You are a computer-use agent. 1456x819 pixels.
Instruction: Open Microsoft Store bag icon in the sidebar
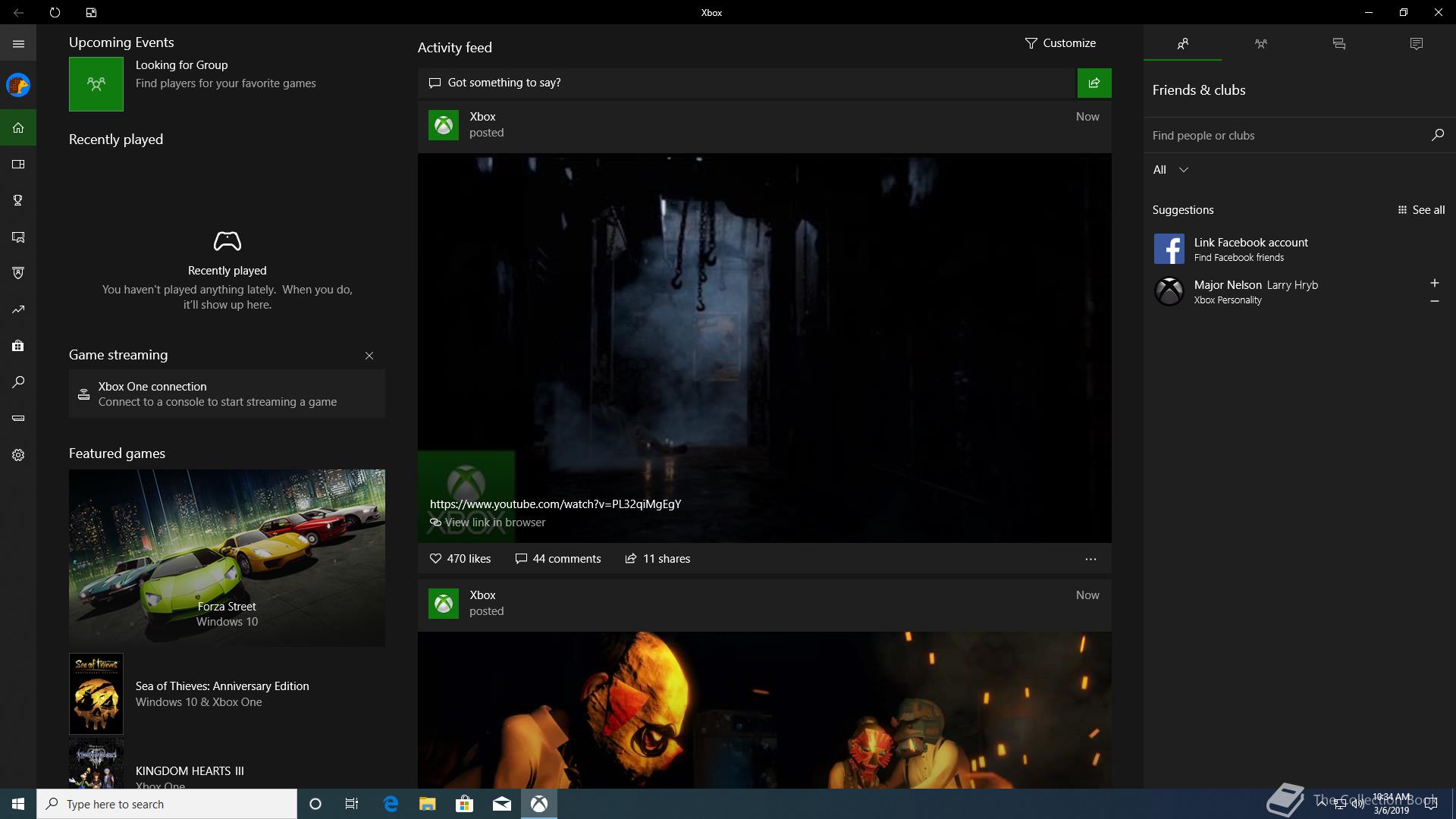pyautogui.click(x=18, y=346)
